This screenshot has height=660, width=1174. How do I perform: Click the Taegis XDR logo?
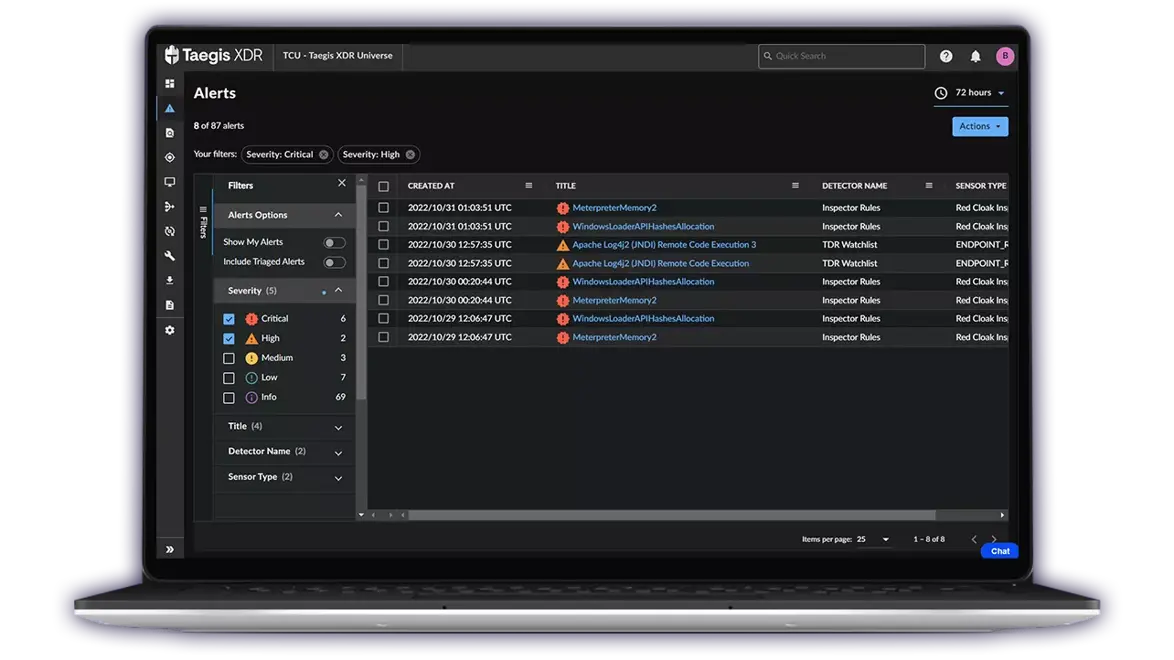click(x=214, y=55)
